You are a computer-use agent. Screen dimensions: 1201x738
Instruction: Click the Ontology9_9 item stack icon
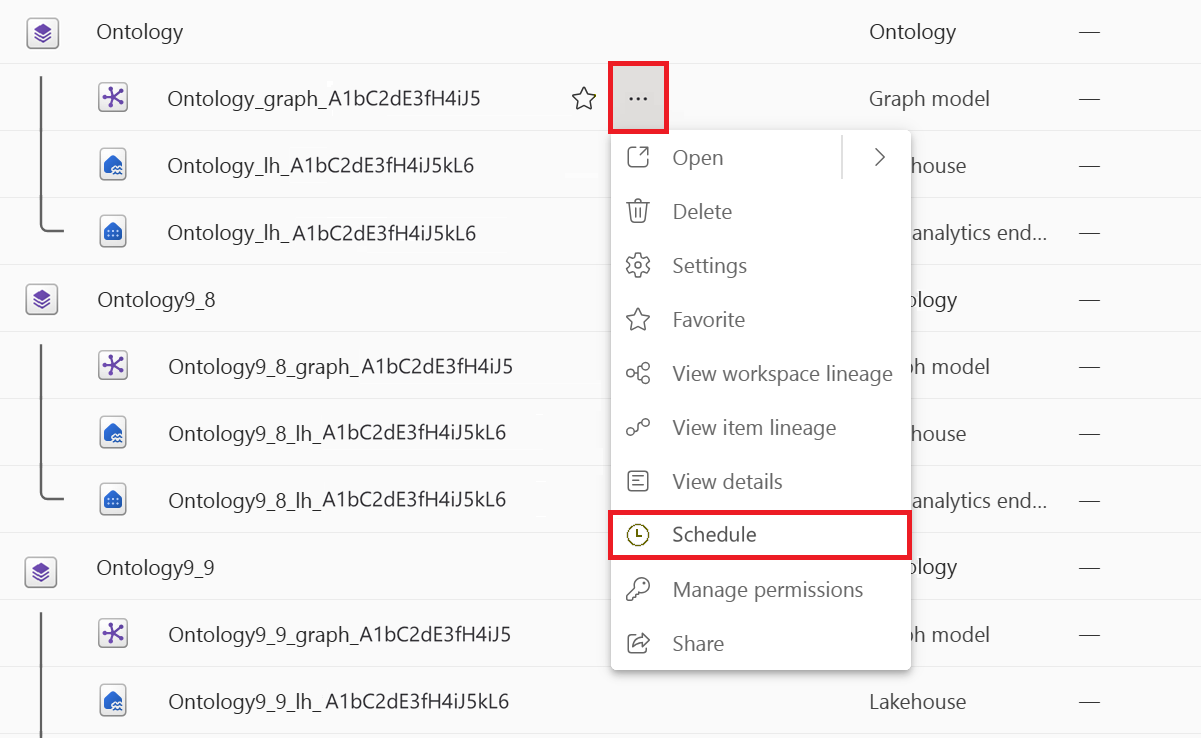tap(41, 571)
